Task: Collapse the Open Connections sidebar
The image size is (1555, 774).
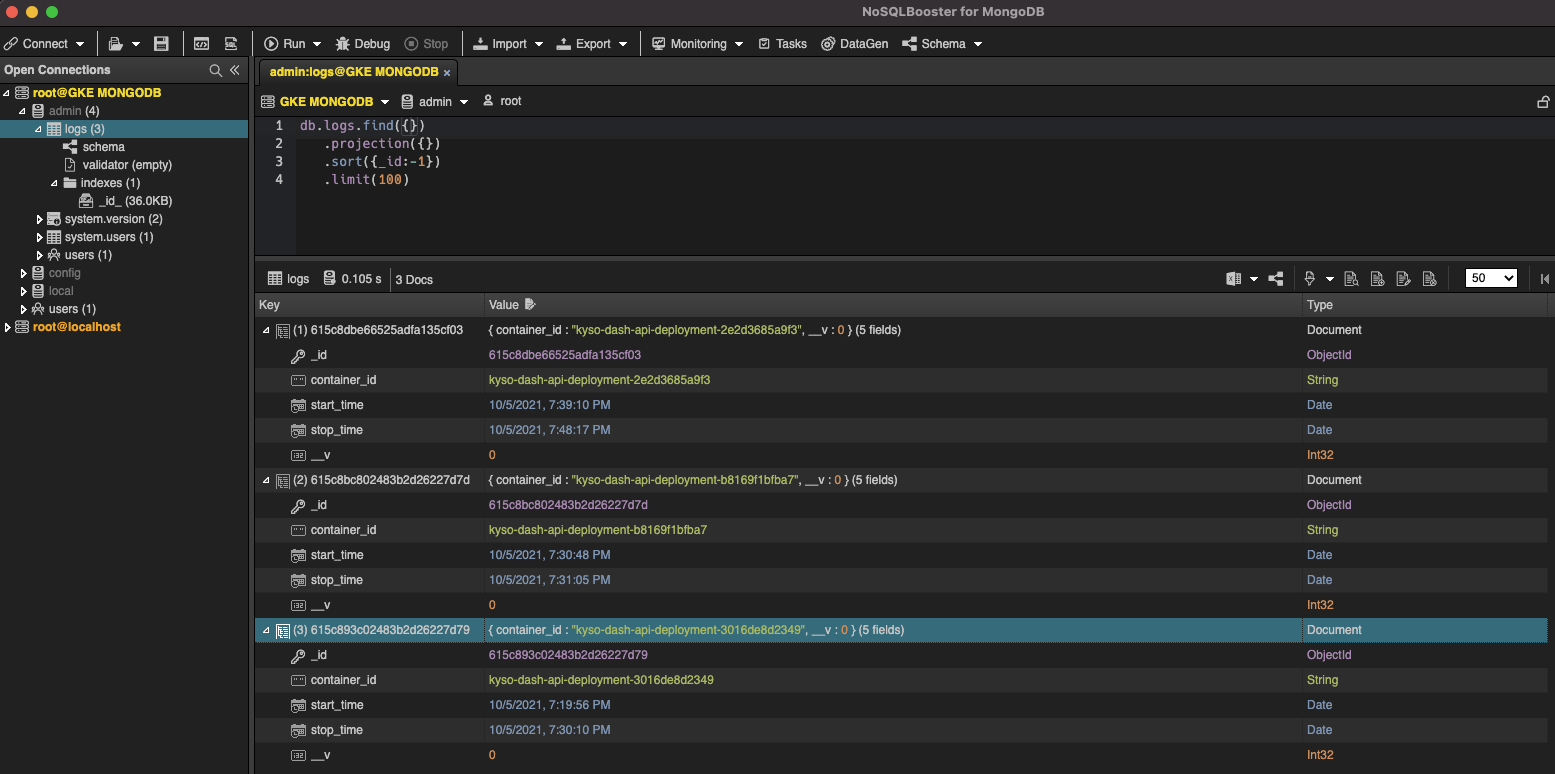Action: [x=235, y=70]
